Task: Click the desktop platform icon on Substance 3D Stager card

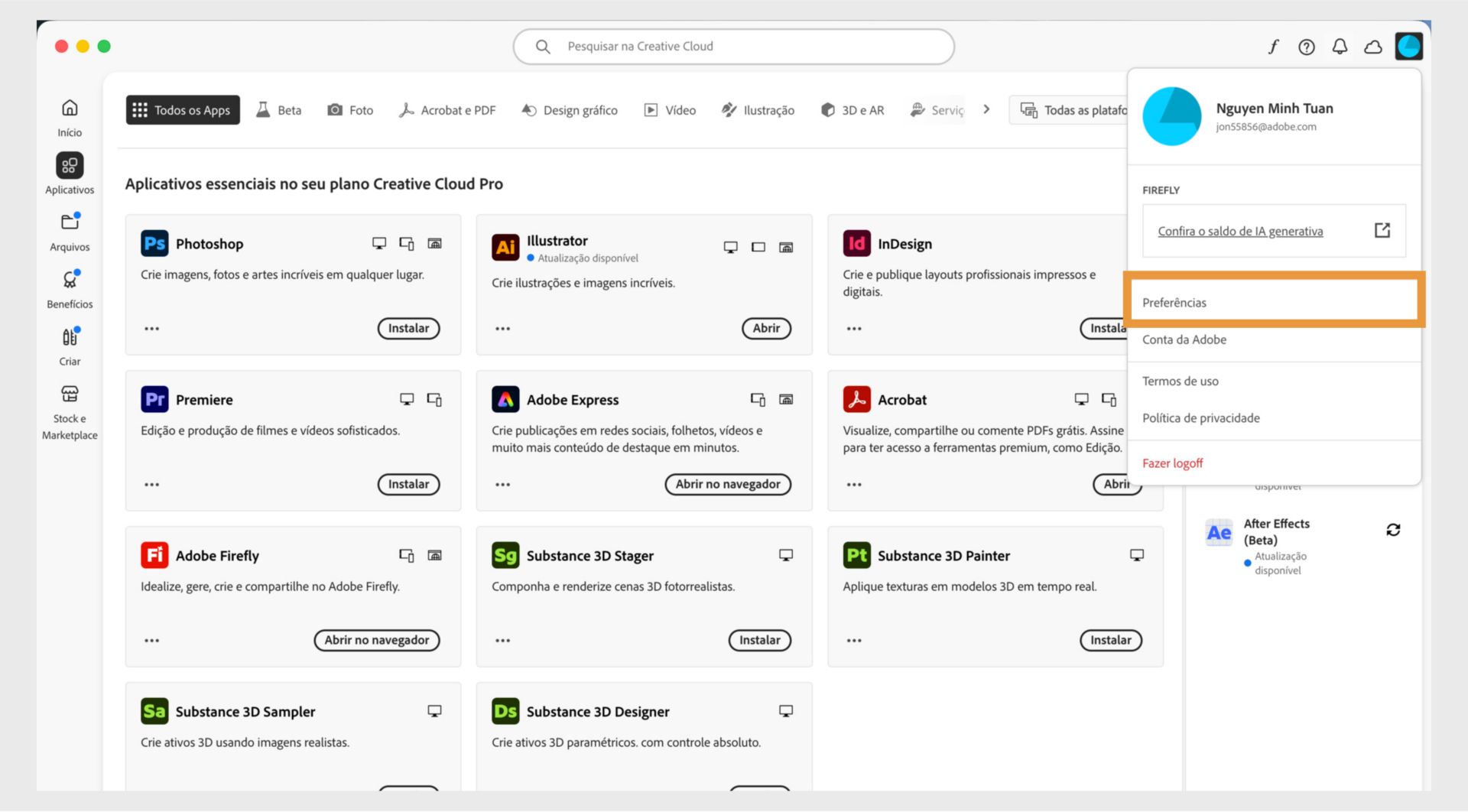Action: [785, 555]
